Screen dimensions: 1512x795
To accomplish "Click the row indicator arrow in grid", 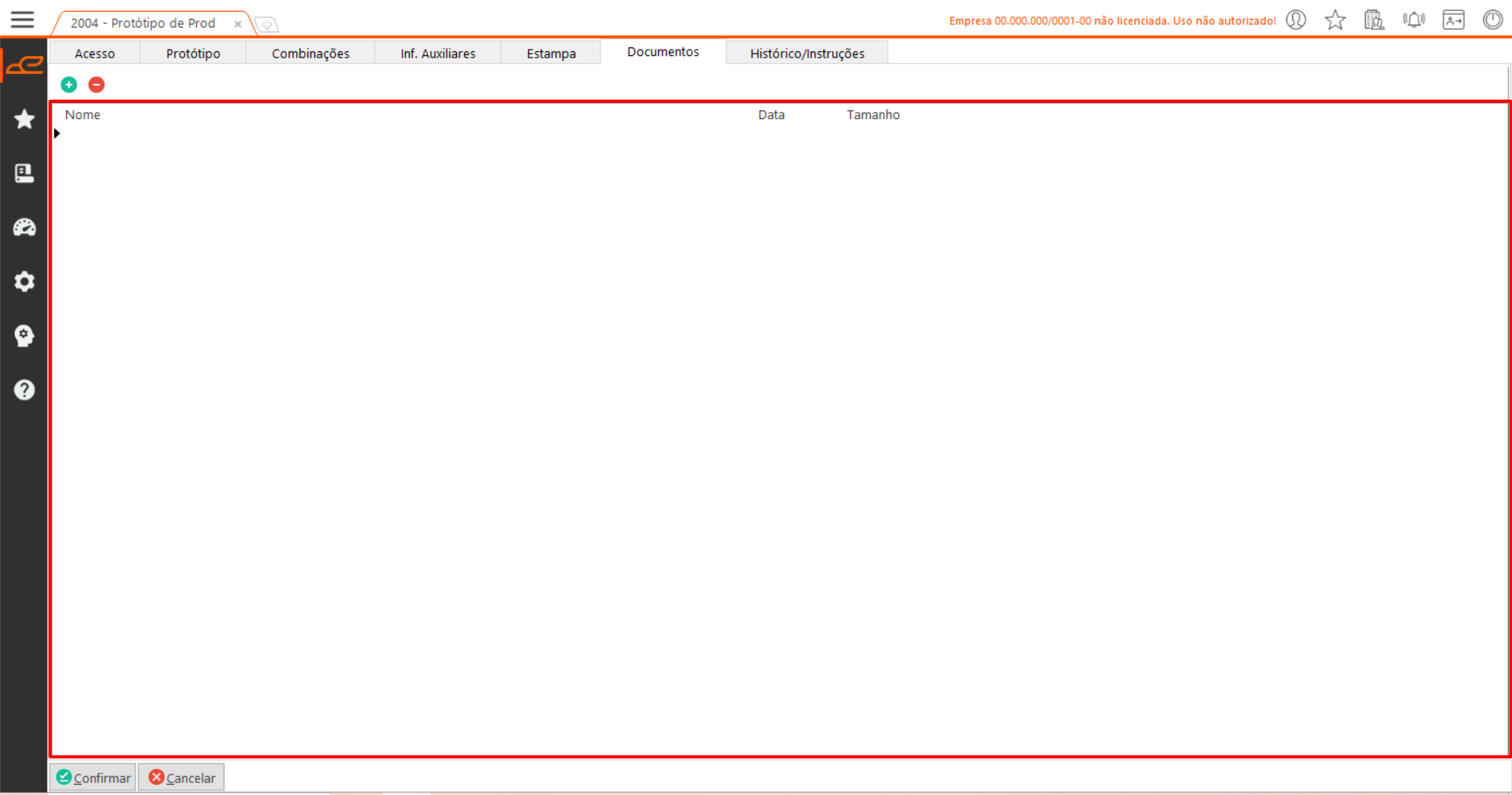I will (x=58, y=134).
